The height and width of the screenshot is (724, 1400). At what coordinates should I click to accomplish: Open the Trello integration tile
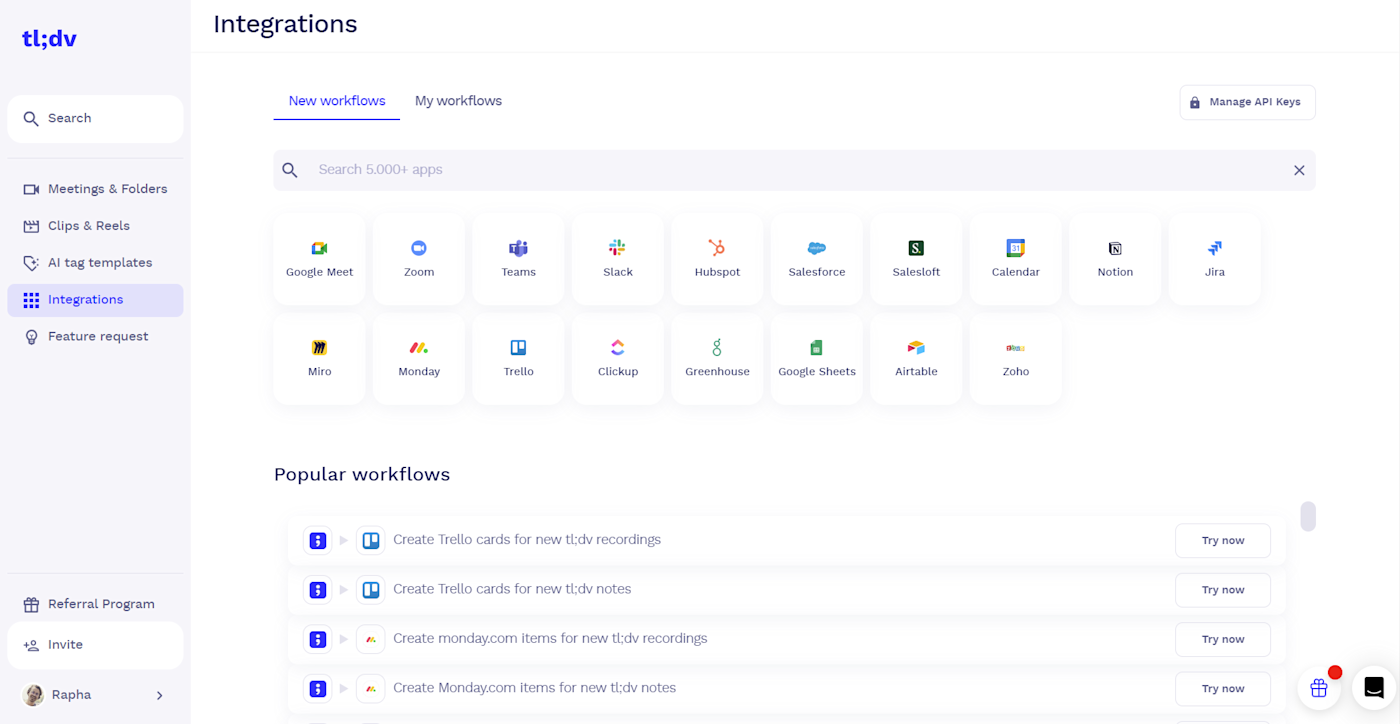pyautogui.click(x=518, y=359)
